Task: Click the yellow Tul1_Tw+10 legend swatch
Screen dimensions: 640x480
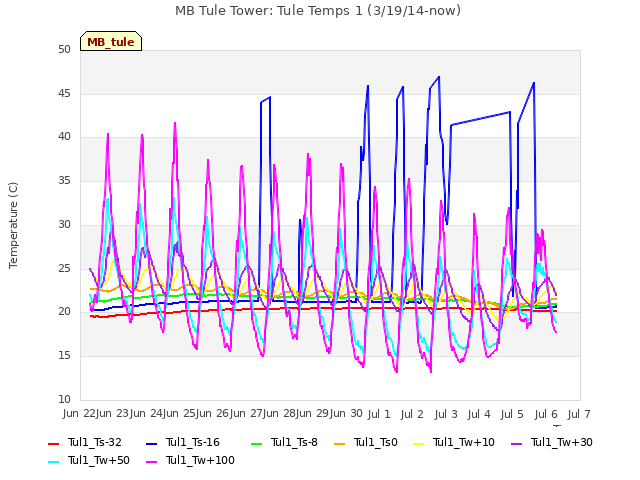Action: coord(419,443)
